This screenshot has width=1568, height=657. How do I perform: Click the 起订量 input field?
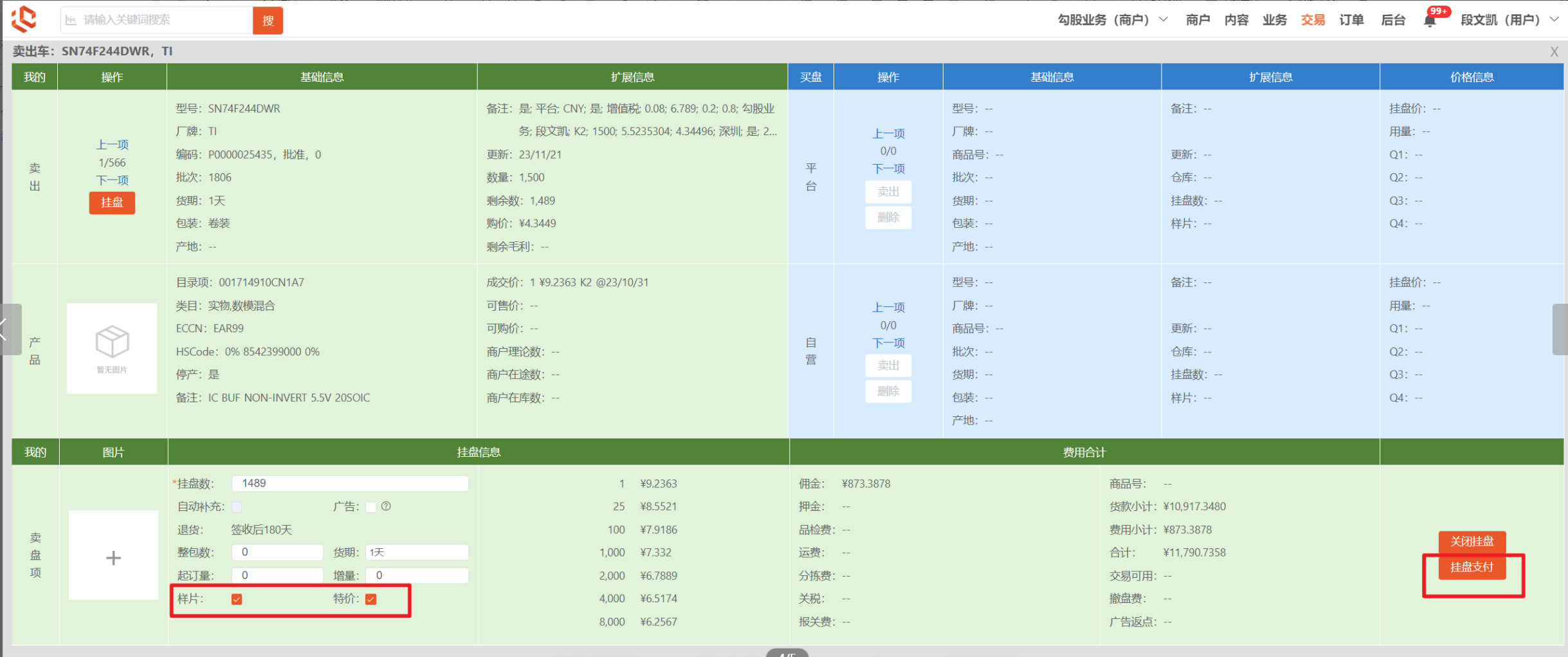coord(277,575)
